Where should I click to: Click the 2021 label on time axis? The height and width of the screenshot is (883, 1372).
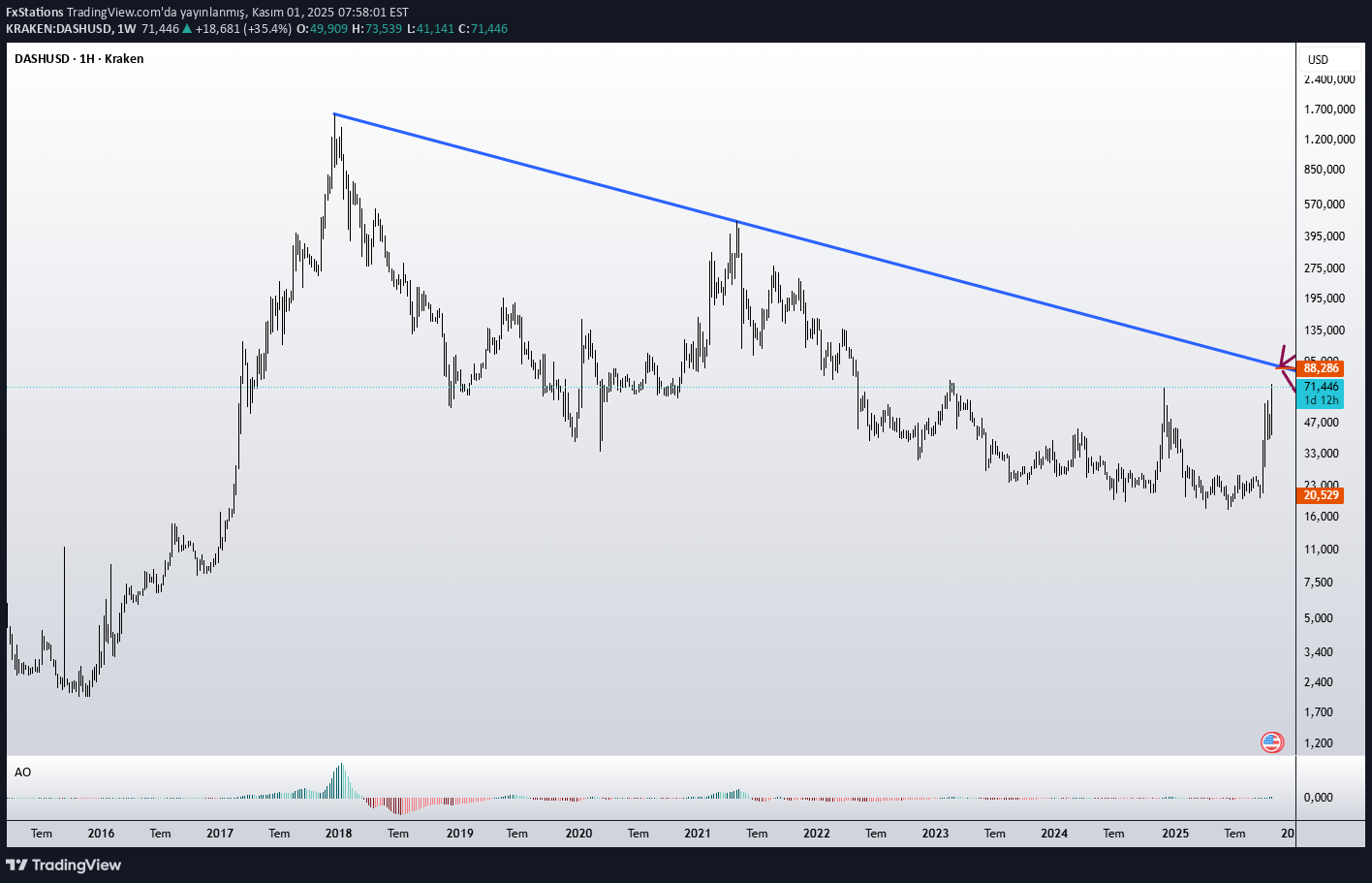697,834
